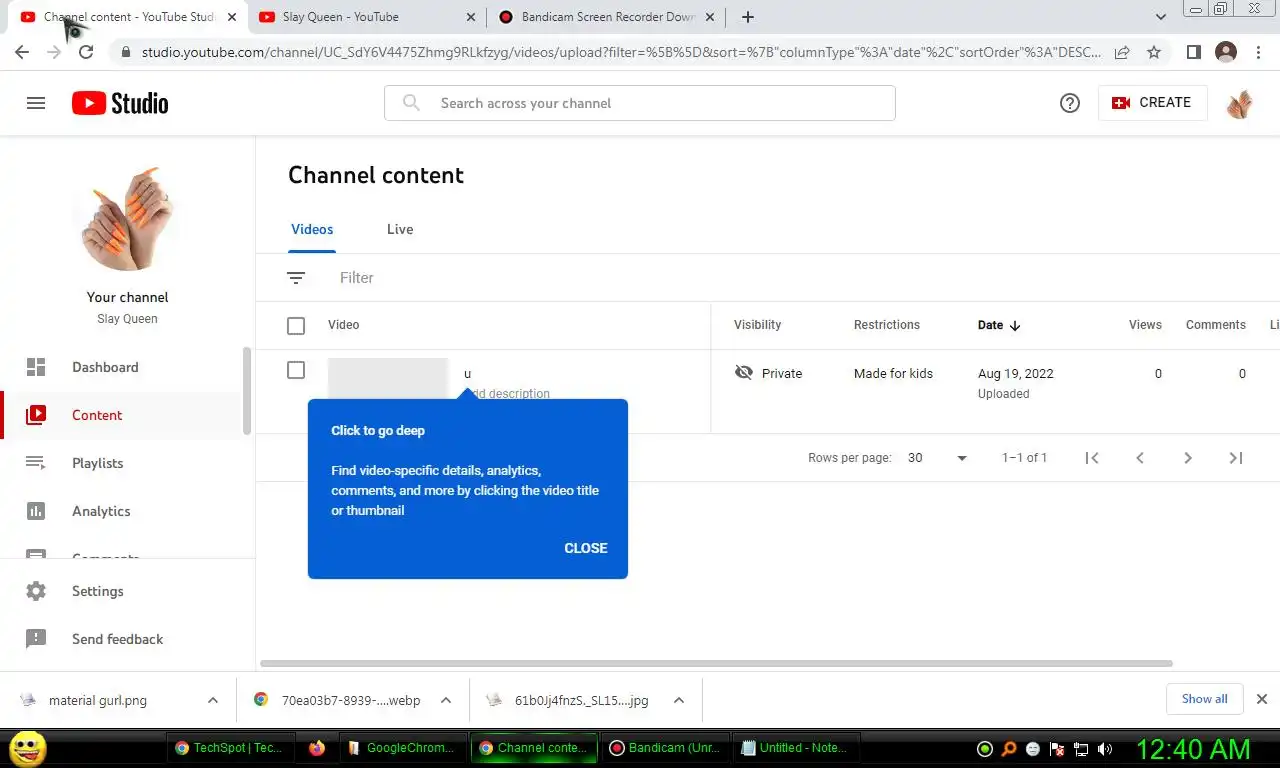Image resolution: width=1280 pixels, height=768 pixels.
Task: Click the horizontal scrollbar under the table
Action: (x=716, y=663)
